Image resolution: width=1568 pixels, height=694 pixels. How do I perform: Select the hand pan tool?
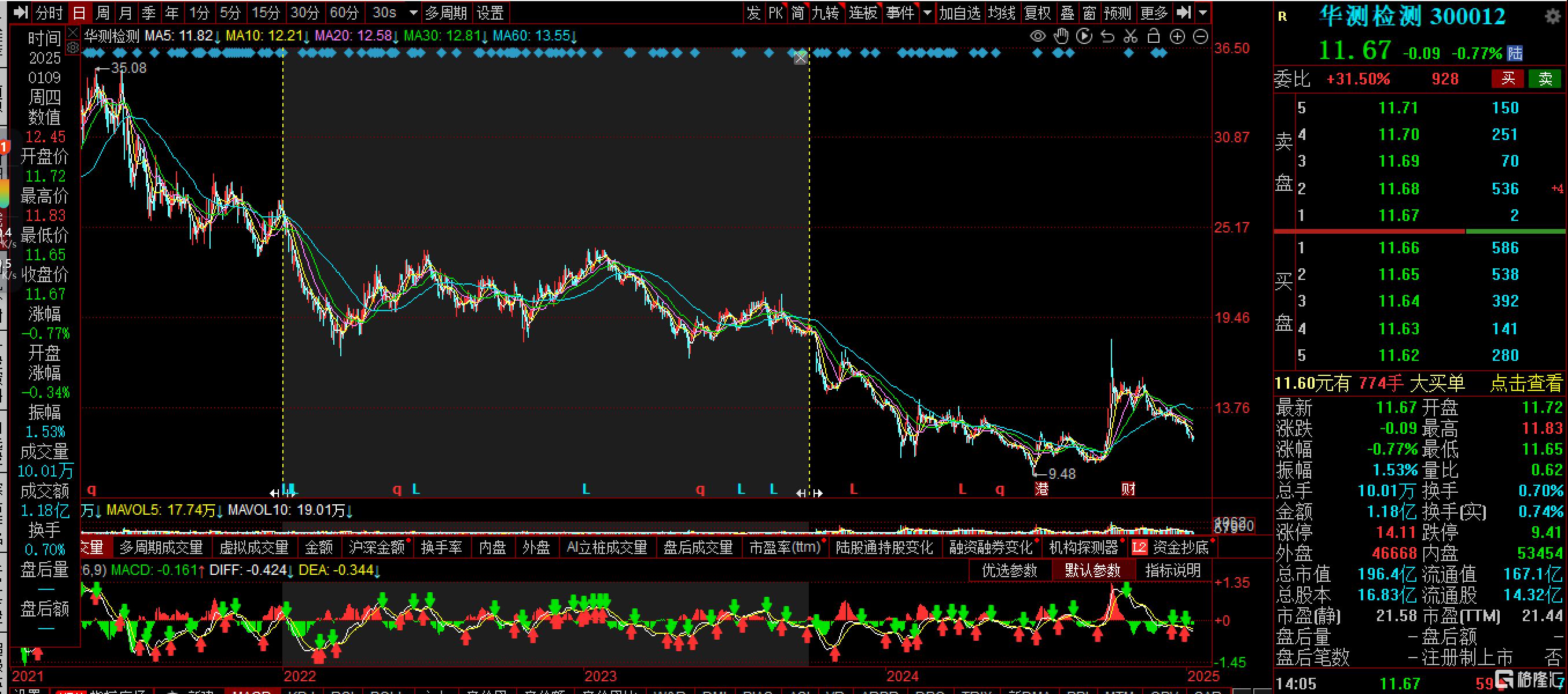[x=1061, y=36]
